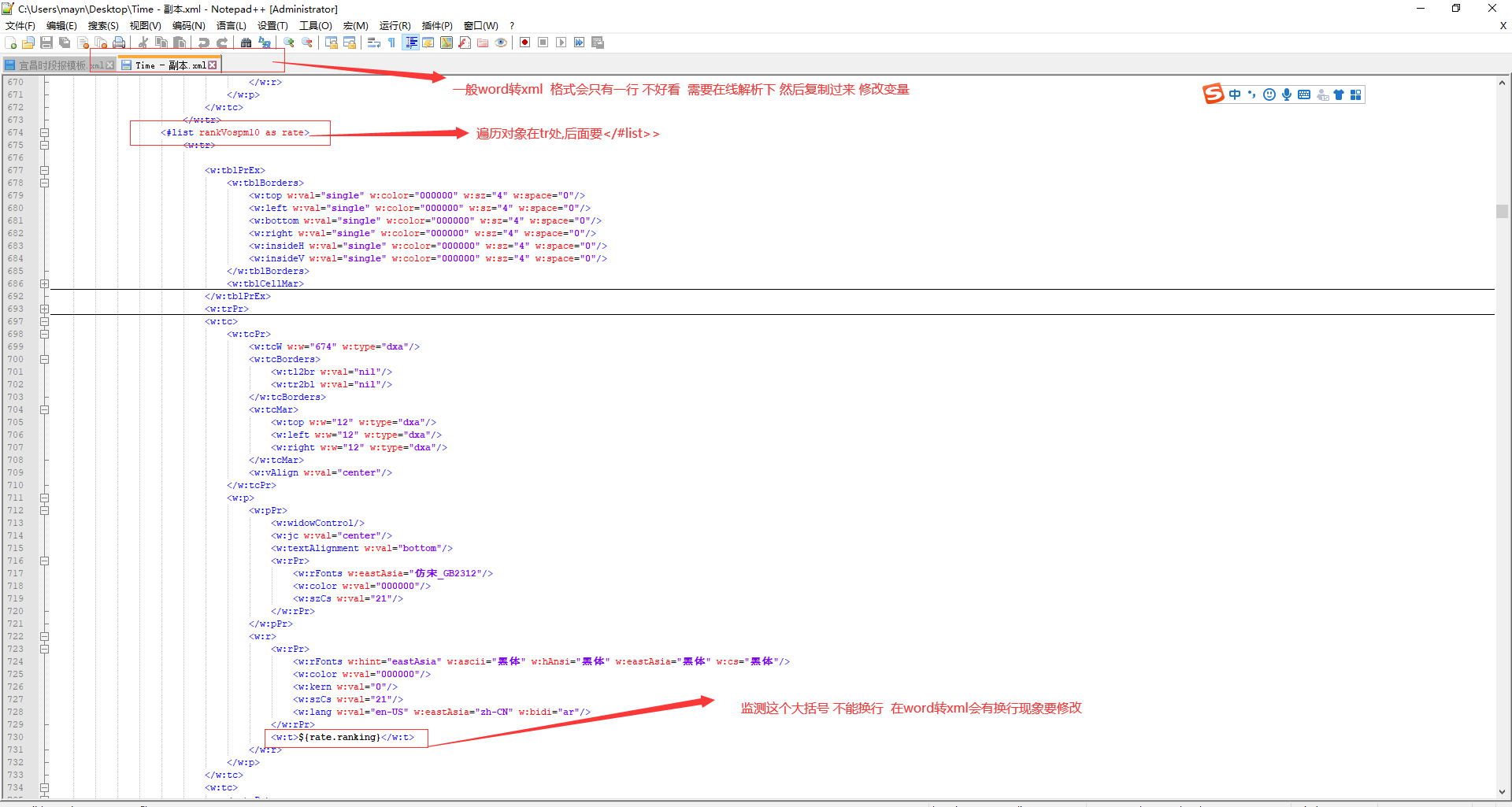Open the Sogou emoji smiley icon
The image size is (1512, 807).
[x=1269, y=94]
